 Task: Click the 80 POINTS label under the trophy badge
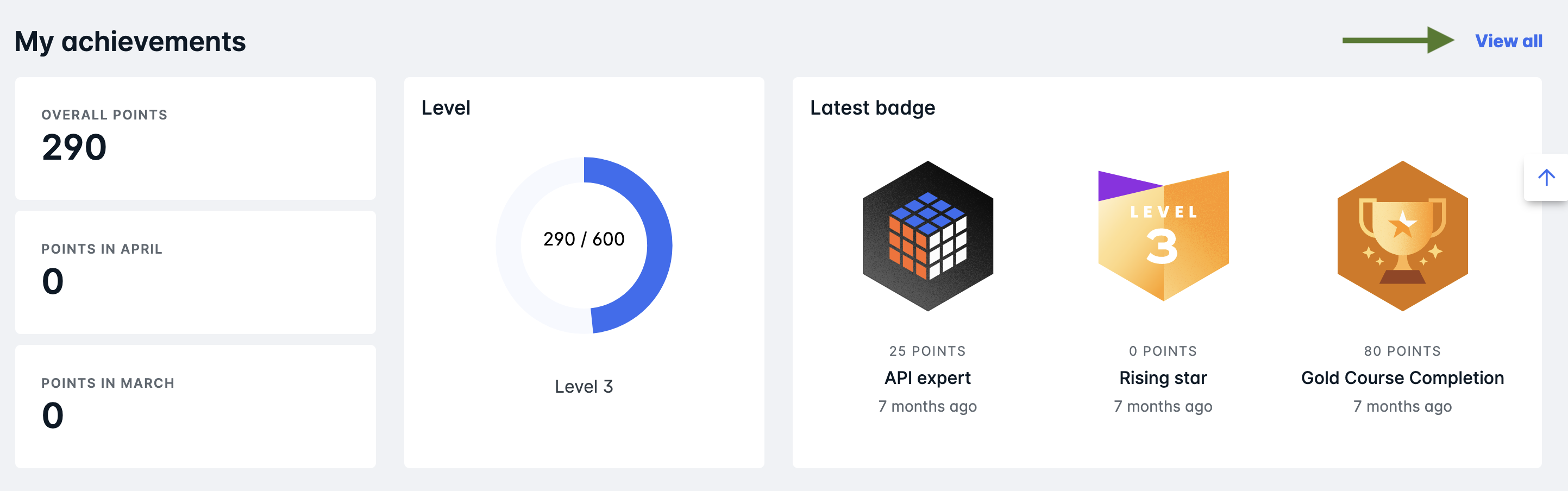pos(1401,350)
